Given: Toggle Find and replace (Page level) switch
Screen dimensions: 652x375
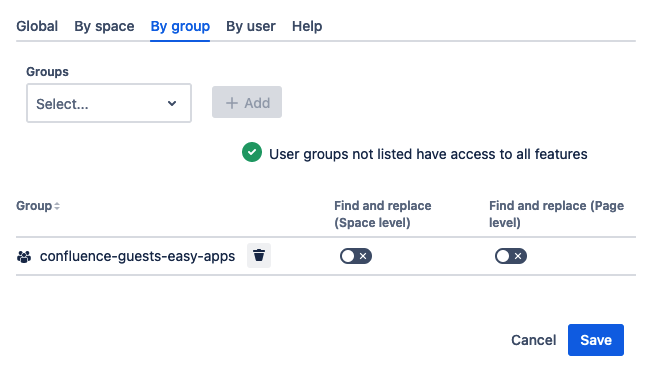Looking at the screenshot, I should tap(511, 256).
